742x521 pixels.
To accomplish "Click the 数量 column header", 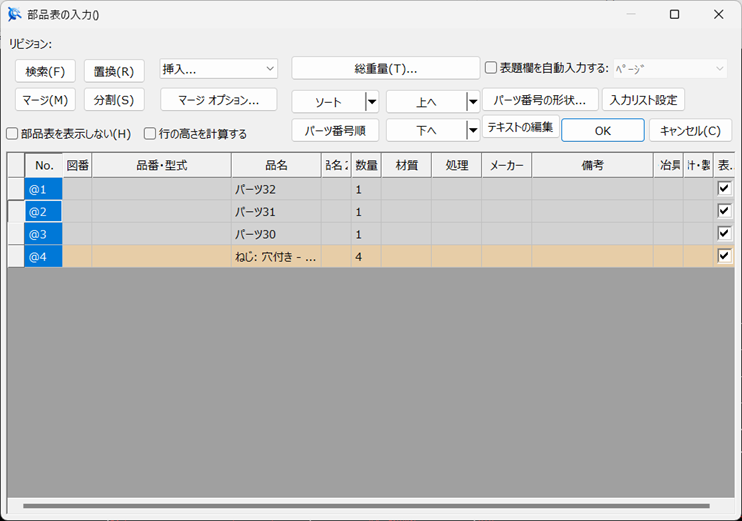I will (366, 165).
